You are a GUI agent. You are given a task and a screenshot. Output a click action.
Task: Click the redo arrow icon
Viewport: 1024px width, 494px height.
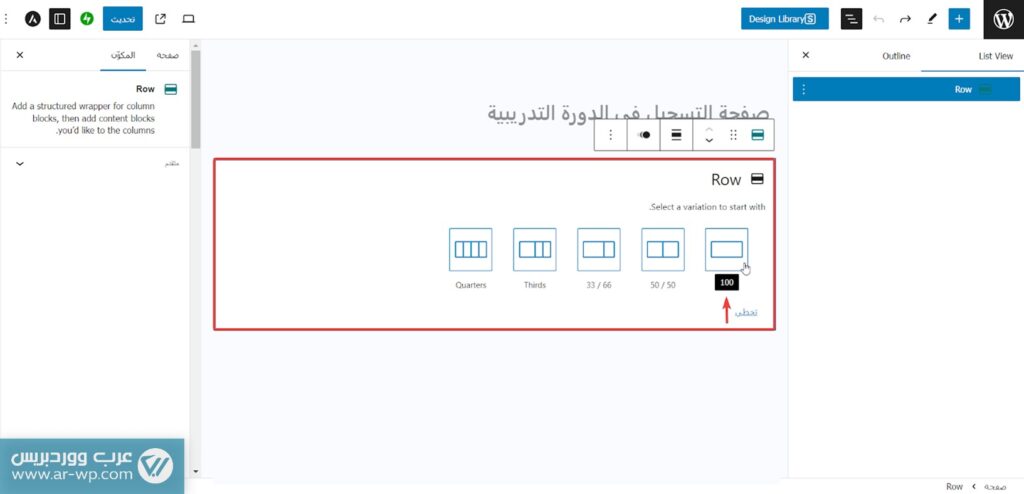coord(905,19)
